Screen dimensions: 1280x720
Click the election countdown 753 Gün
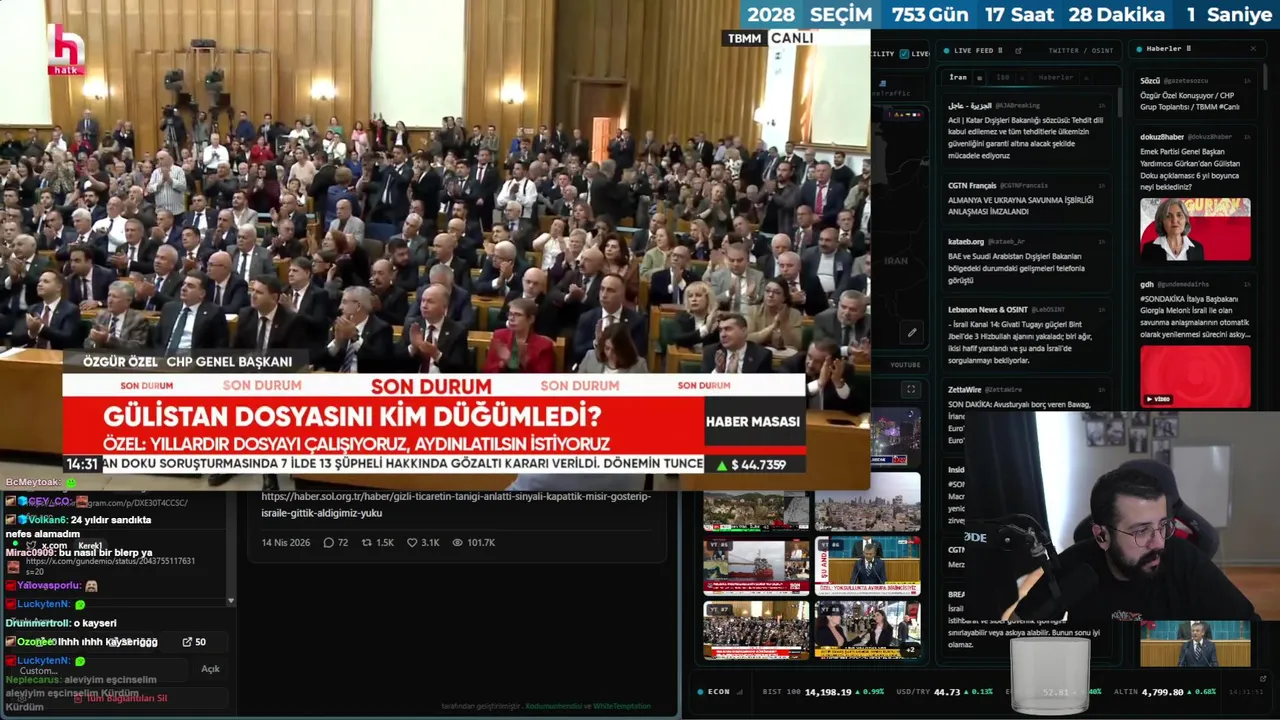930,15
